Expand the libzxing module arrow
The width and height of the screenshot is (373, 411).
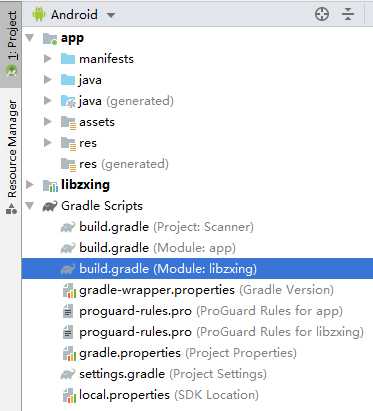[30, 184]
